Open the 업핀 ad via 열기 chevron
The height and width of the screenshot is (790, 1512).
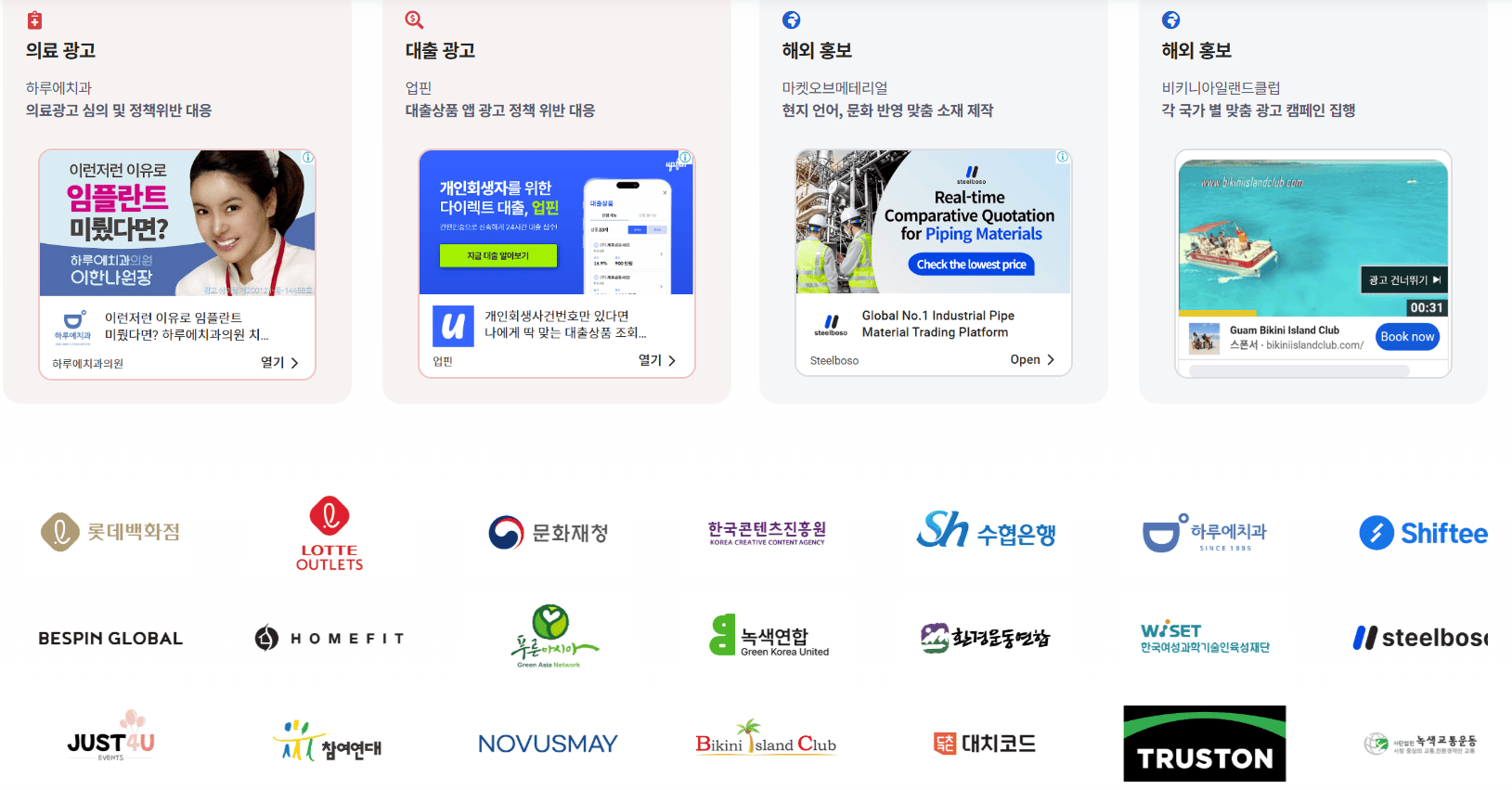pyautogui.click(x=658, y=360)
